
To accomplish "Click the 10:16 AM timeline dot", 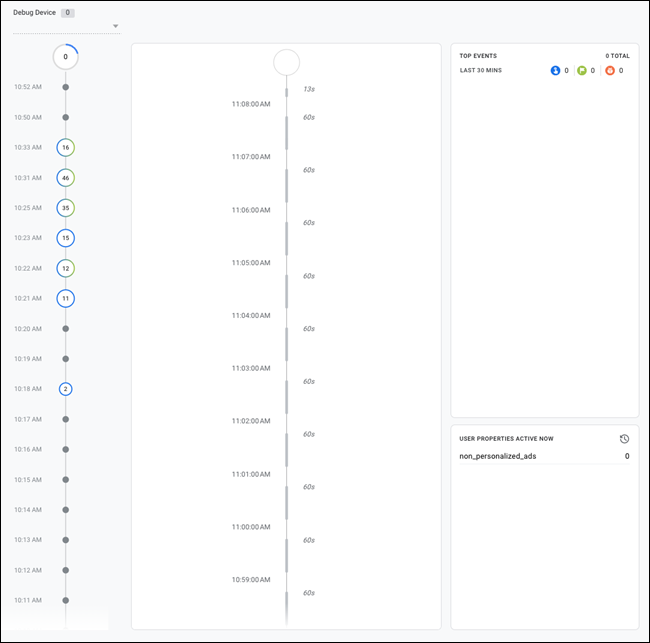I will click(x=65, y=449).
